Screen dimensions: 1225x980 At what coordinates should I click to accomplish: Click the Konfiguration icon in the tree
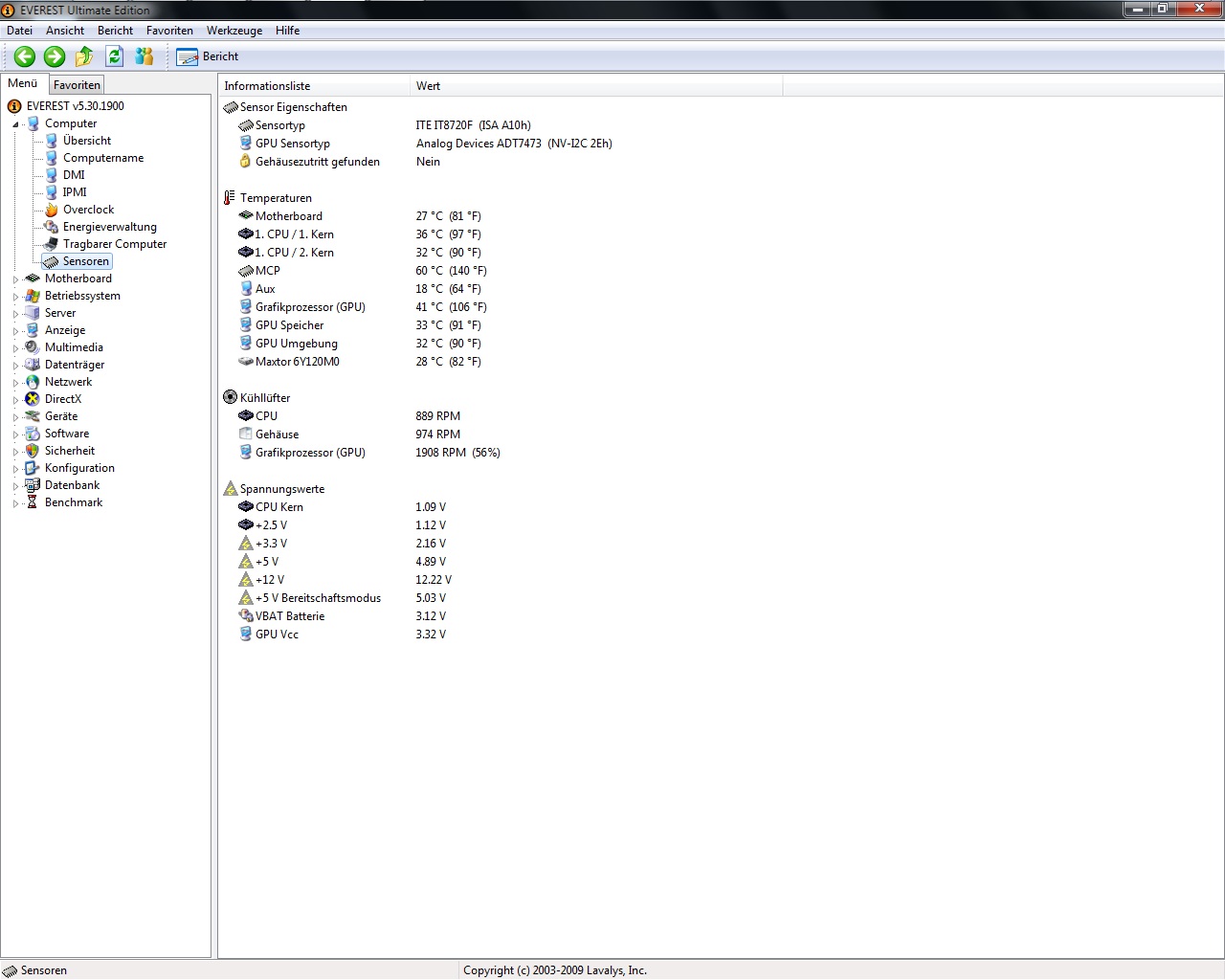coord(33,468)
